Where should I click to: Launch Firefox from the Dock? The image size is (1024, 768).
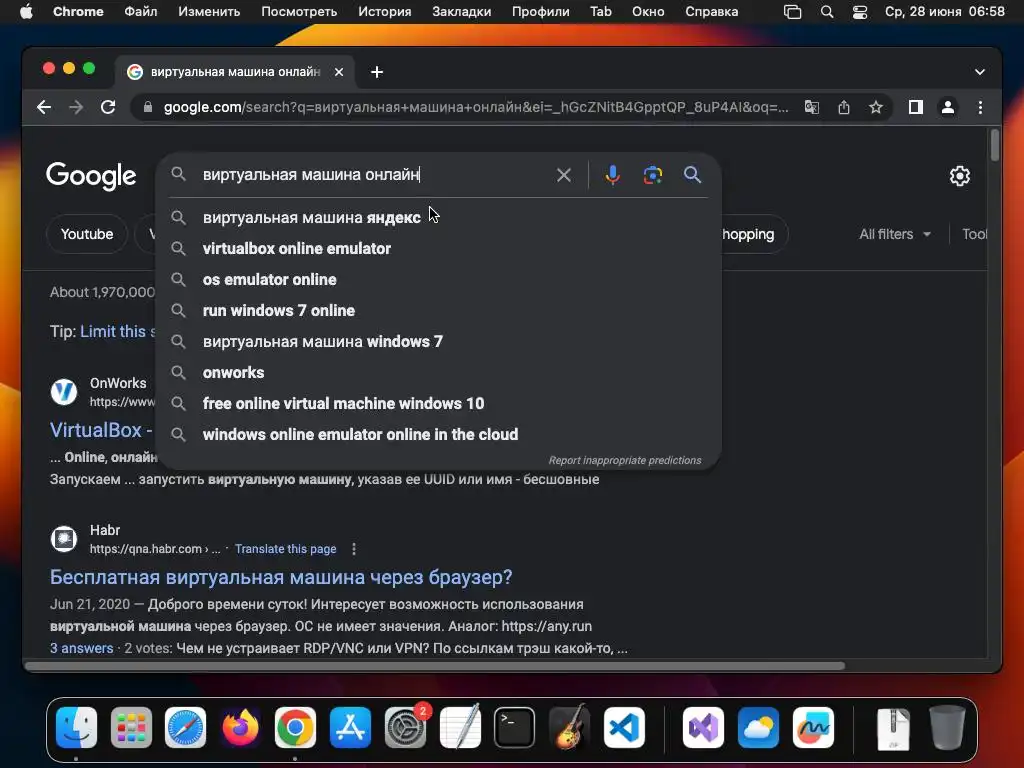(240, 728)
